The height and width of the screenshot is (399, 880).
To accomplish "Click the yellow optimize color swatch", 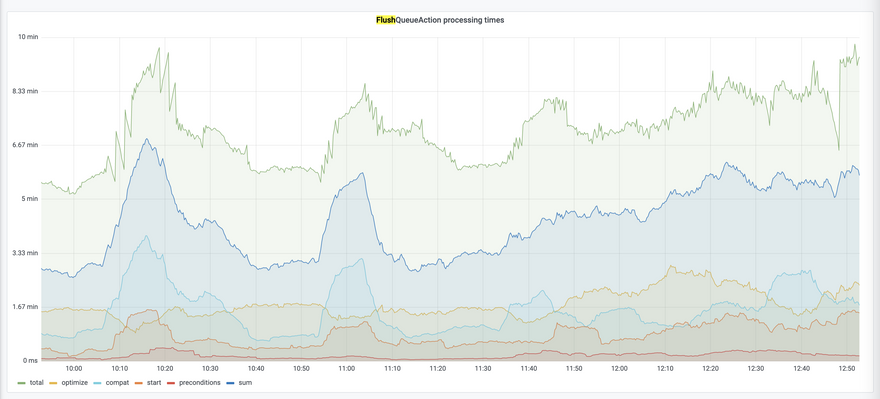I will coord(54,383).
